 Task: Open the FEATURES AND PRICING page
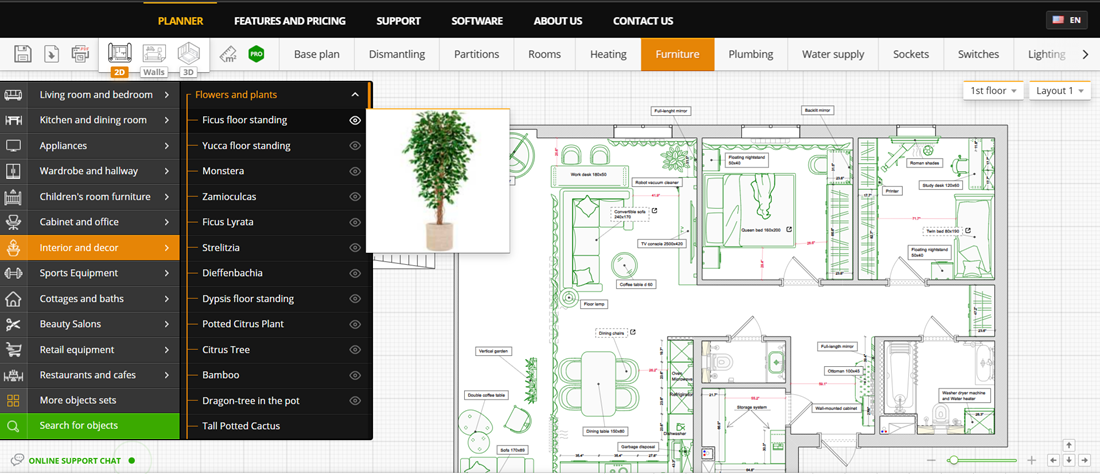tap(290, 21)
